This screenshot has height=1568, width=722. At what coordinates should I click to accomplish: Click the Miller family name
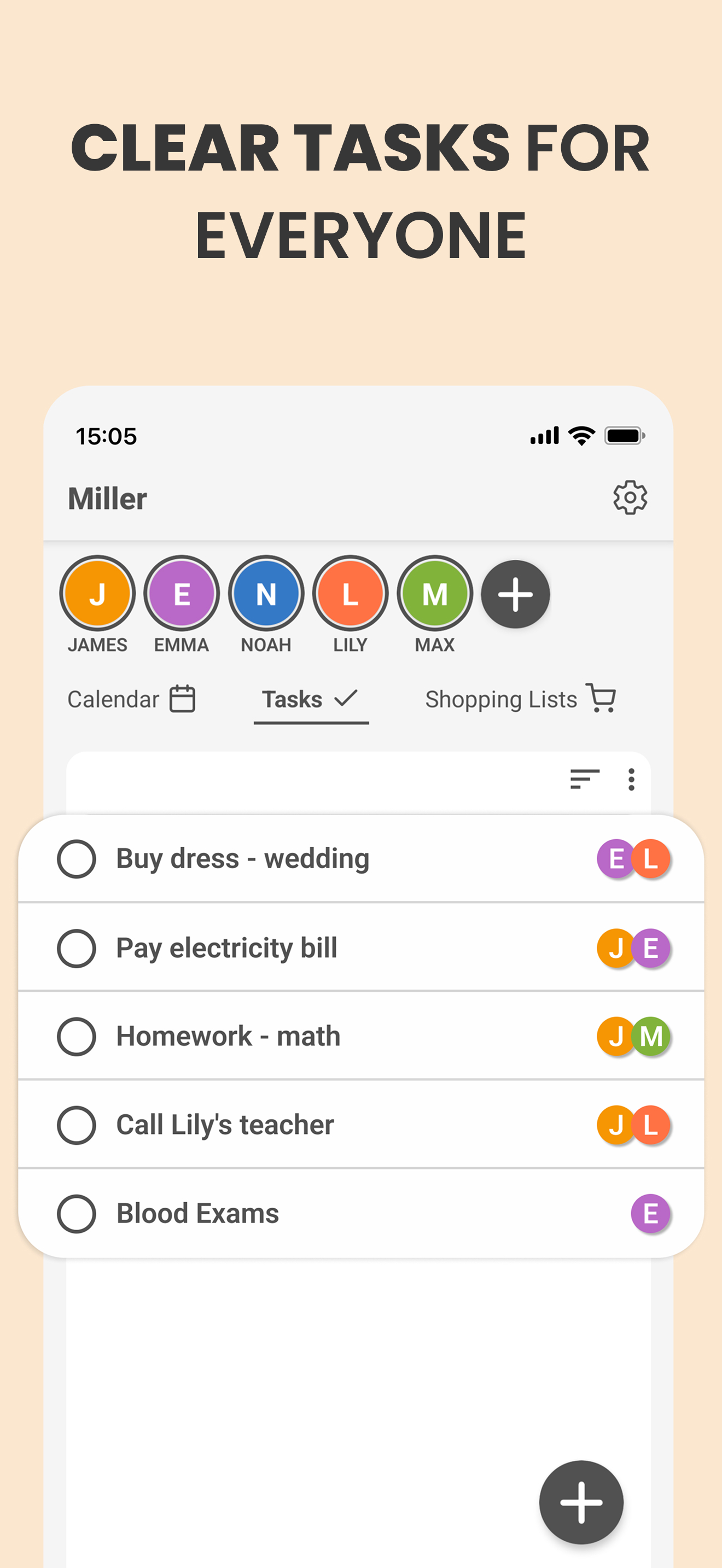pyautogui.click(x=108, y=498)
